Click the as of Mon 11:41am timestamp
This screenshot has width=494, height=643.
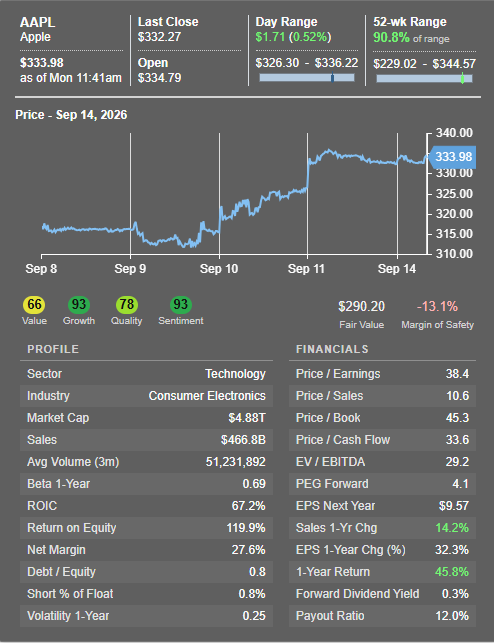tap(71, 78)
